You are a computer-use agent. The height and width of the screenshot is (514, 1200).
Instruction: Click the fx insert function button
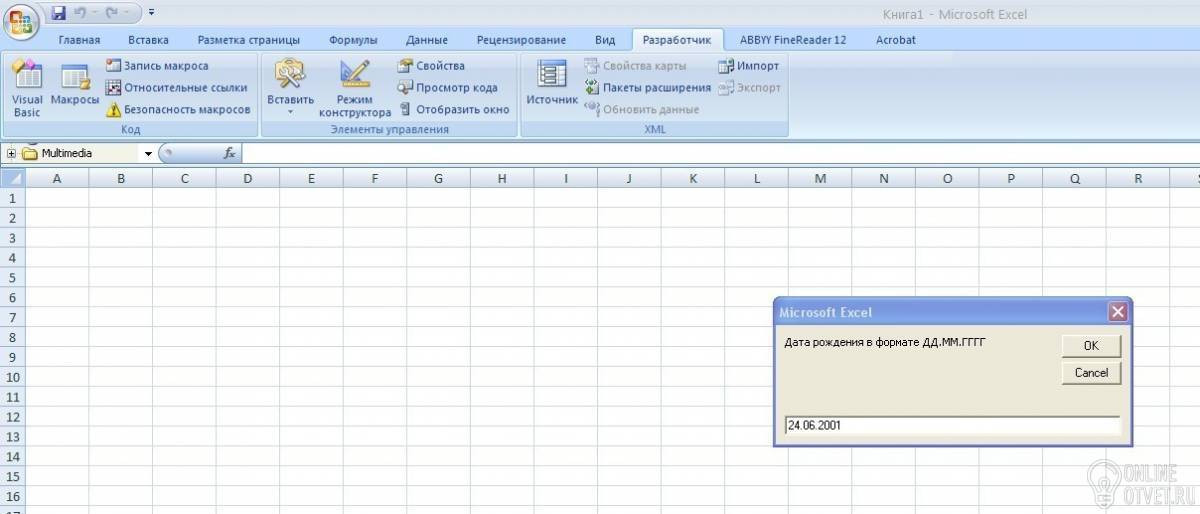tap(229, 153)
